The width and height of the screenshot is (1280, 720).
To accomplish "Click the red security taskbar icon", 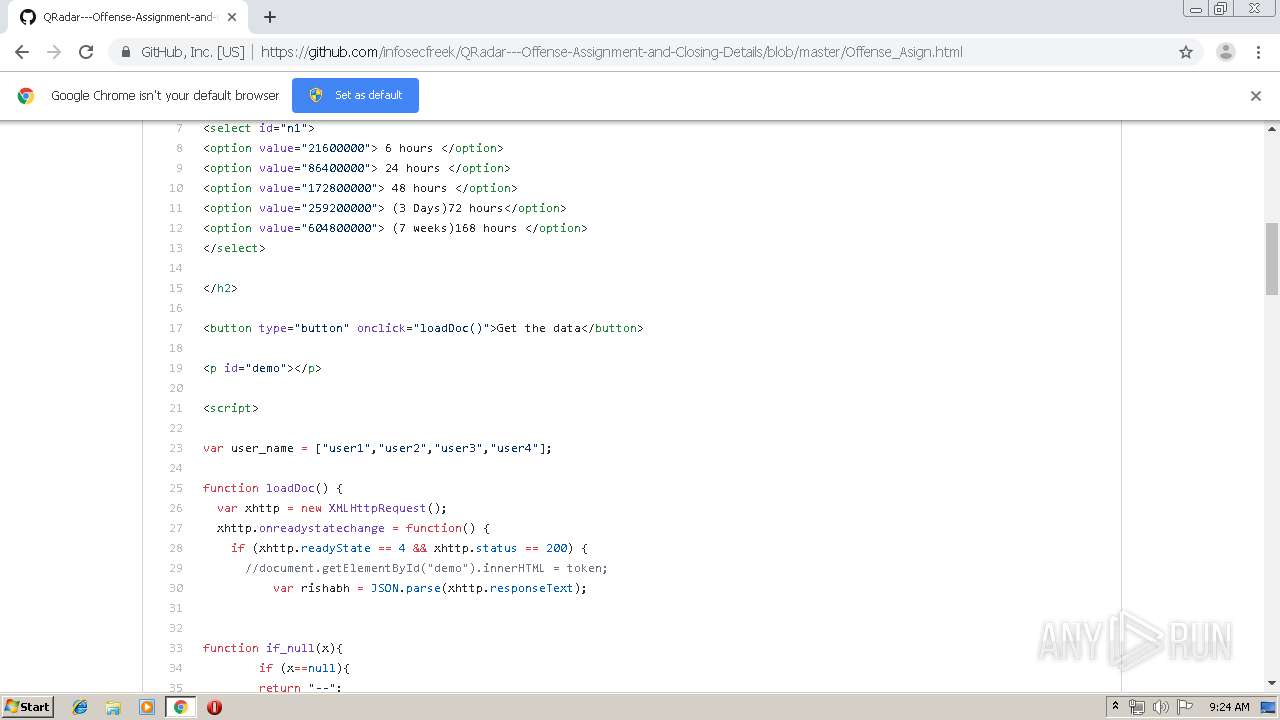I will click(x=214, y=707).
